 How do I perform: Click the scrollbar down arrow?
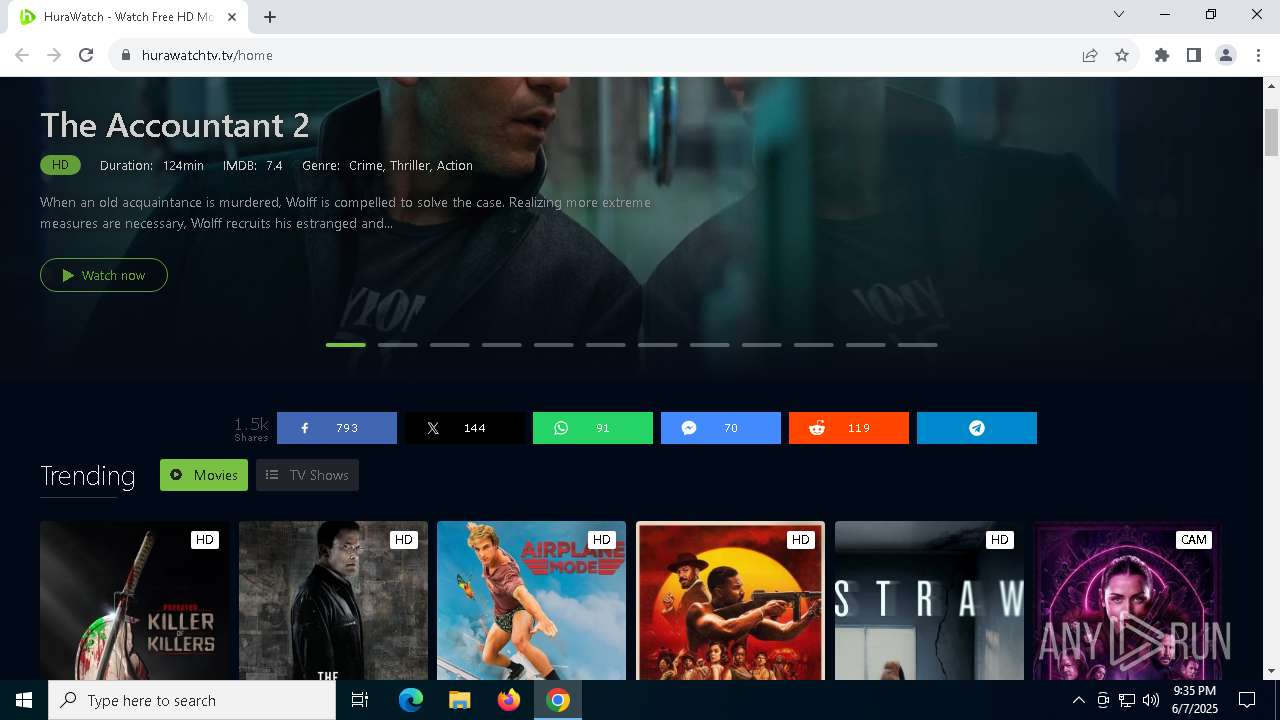click(1272, 672)
